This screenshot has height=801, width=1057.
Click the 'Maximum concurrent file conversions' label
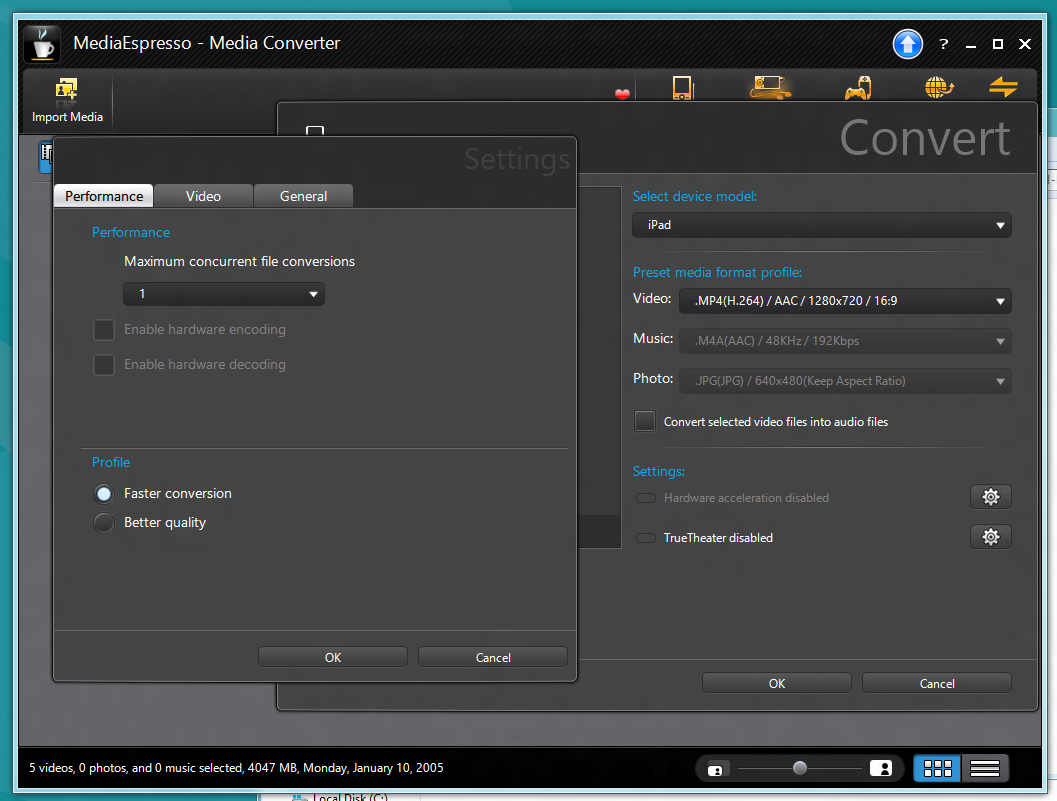pos(239,262)
